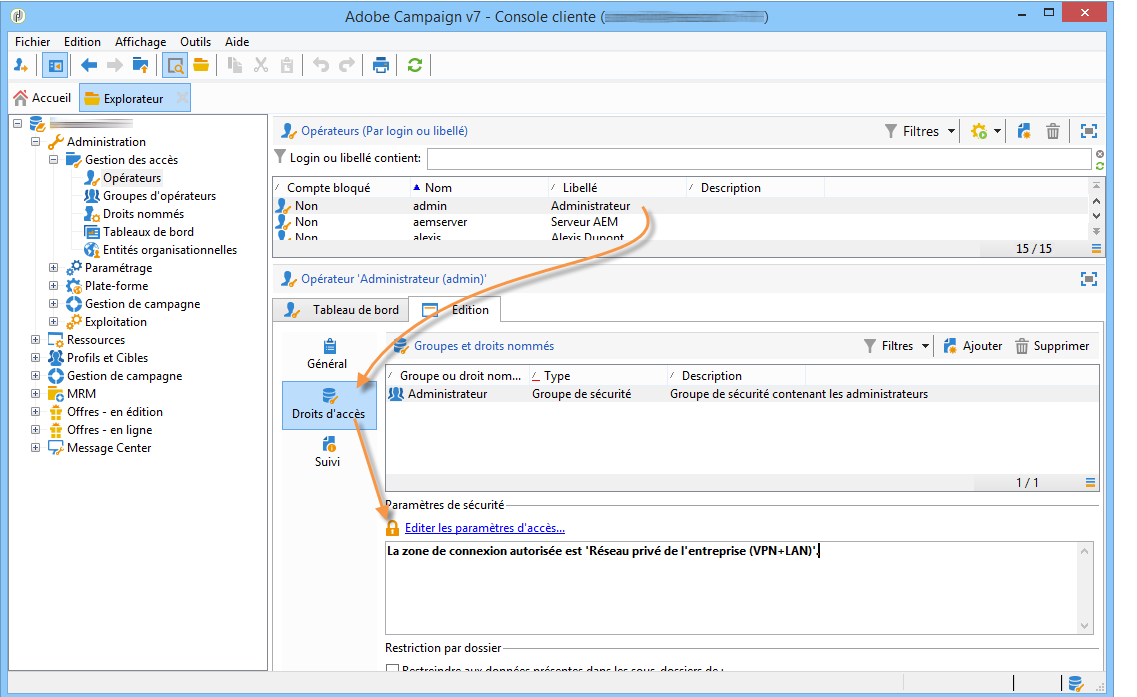Viewport: 1137px width, 697px height.
Task: Click the cut scissors toolbar icon
Action: (261, 65)
